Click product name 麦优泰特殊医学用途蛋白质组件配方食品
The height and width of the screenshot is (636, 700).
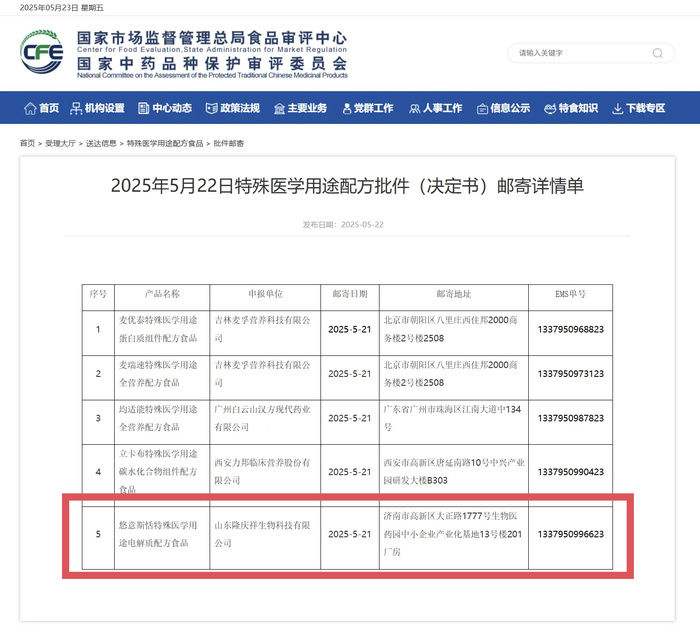[x=158, y=329]
